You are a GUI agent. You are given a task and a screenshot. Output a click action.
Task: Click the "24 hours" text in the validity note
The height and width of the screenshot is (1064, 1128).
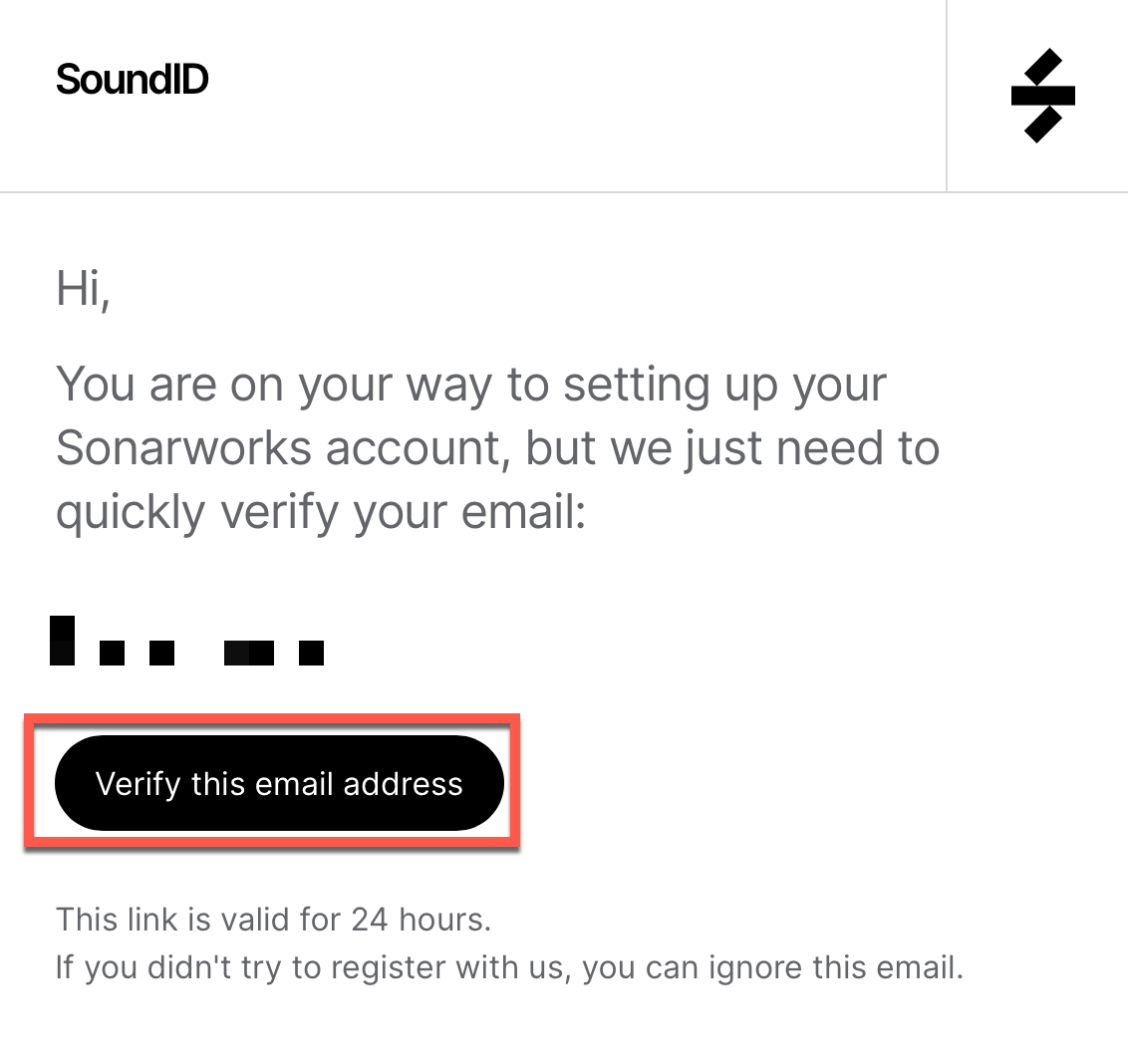pyautogui.click(x=421, y=920)
